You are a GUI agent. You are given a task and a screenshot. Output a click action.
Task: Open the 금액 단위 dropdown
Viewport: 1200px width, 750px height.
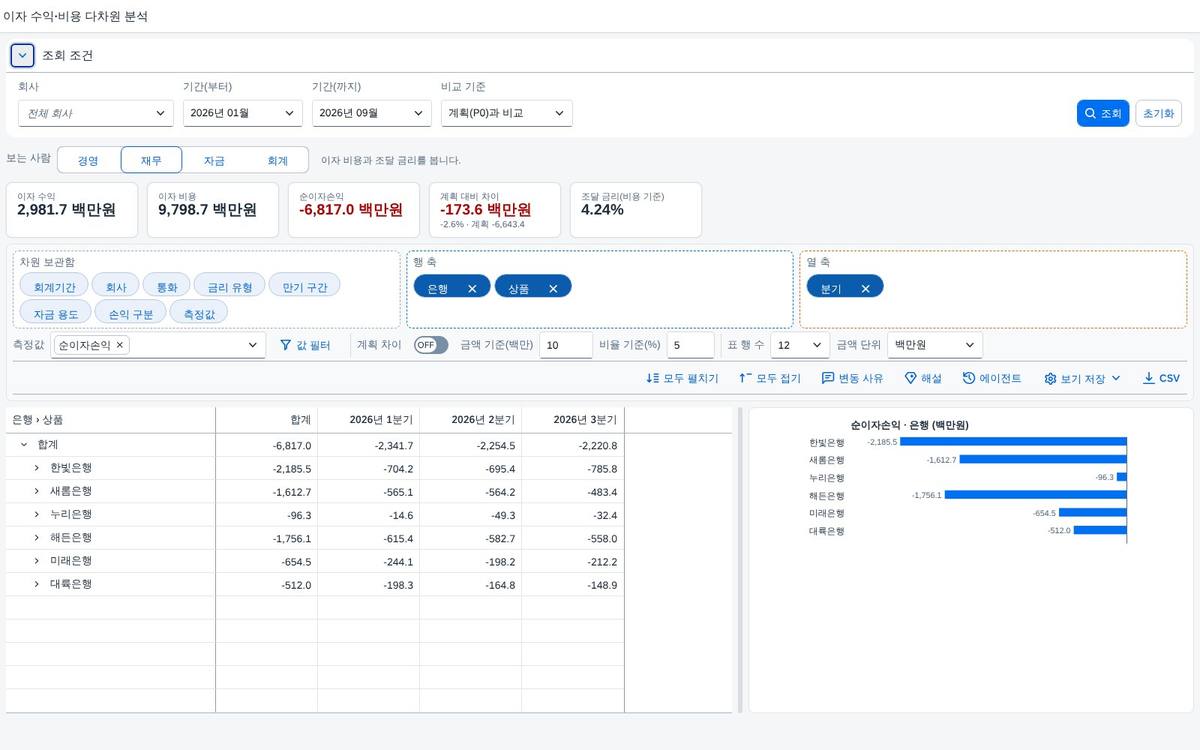click(x=935, y=345)
